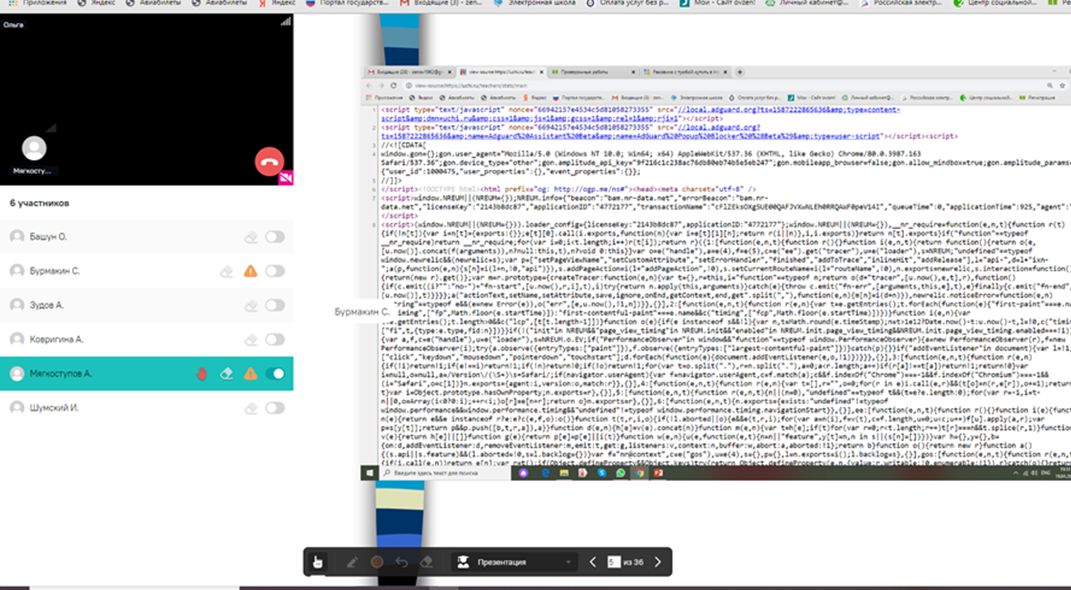This screenshot has width=1071, height=590.
Task: Select participant name Ковригина А.
Action: (x=56, y=339)
